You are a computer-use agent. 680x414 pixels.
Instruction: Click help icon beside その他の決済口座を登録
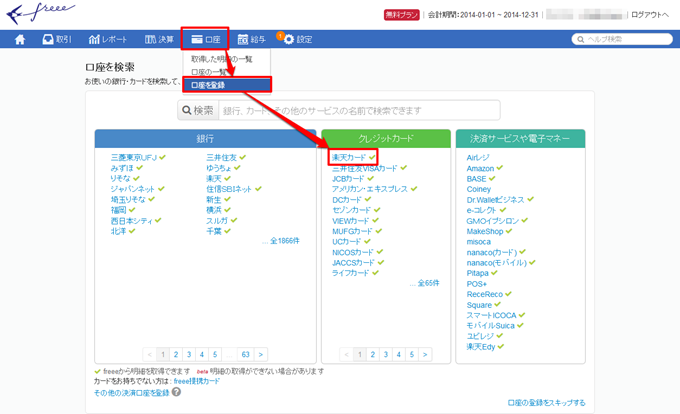tap(176, 392)
